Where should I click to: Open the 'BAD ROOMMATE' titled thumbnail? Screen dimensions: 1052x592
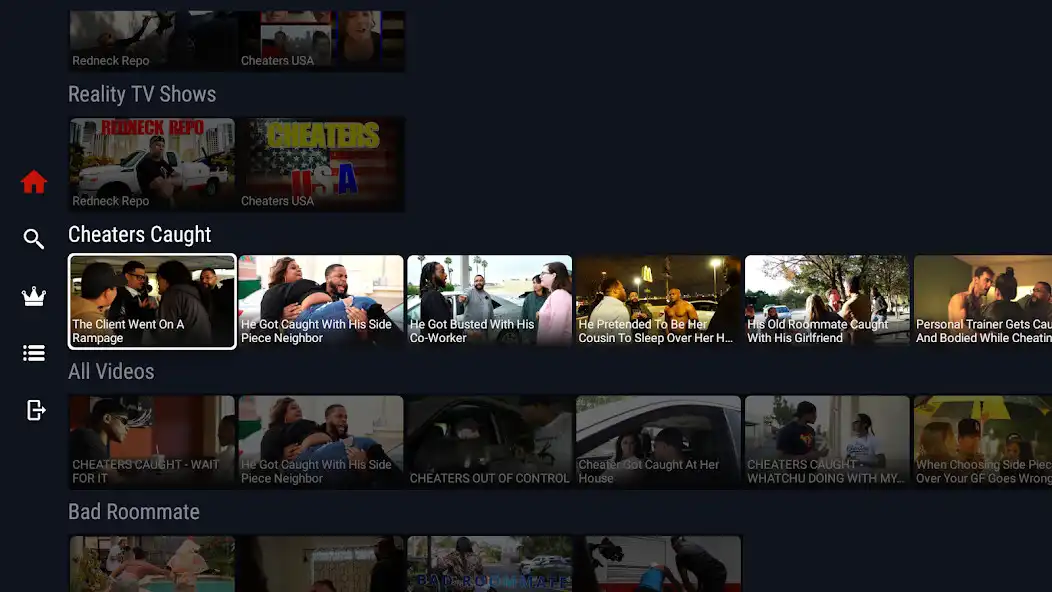click(x=490, y=563)
